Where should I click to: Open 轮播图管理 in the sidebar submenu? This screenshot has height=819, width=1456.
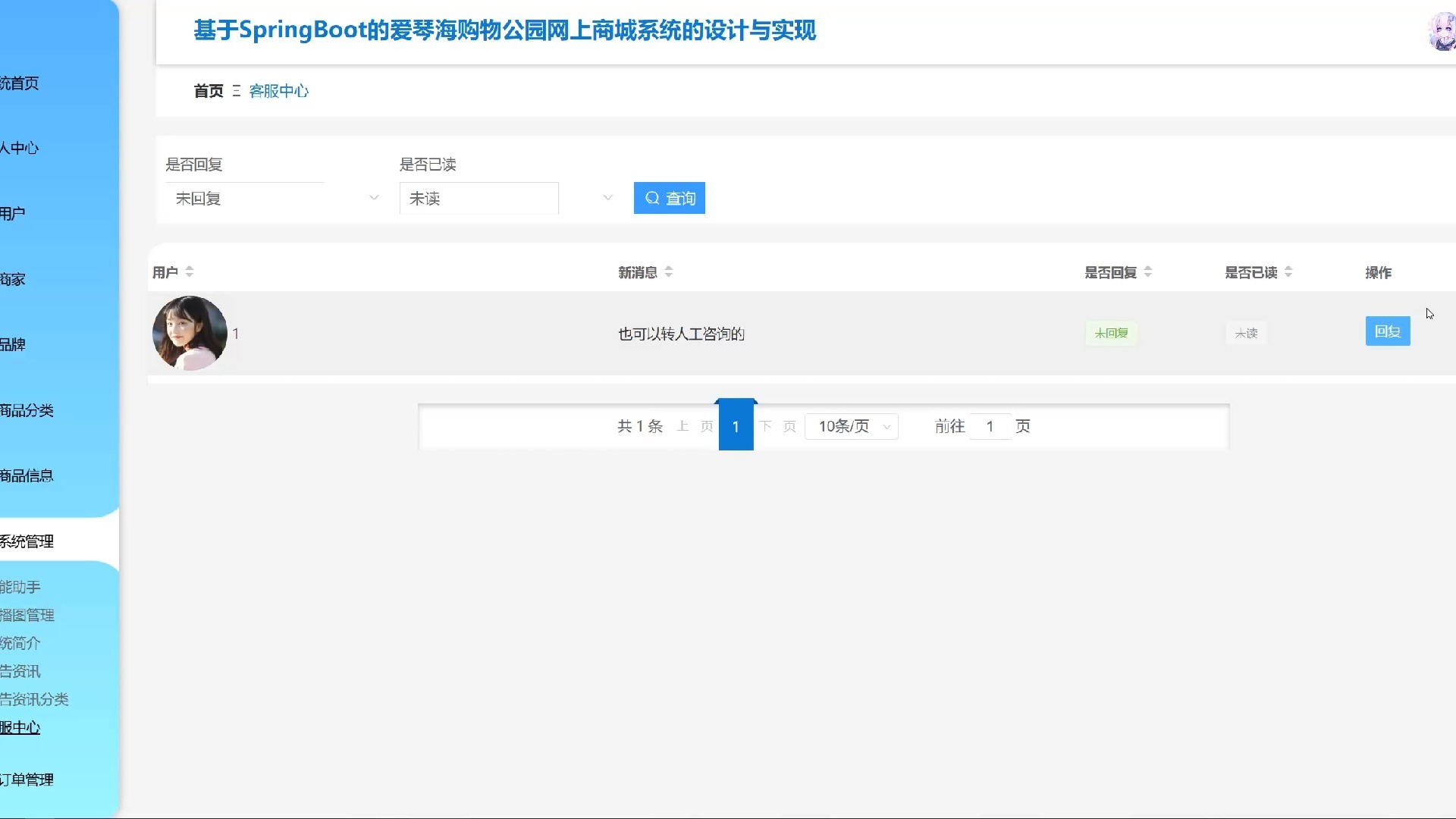27,615
